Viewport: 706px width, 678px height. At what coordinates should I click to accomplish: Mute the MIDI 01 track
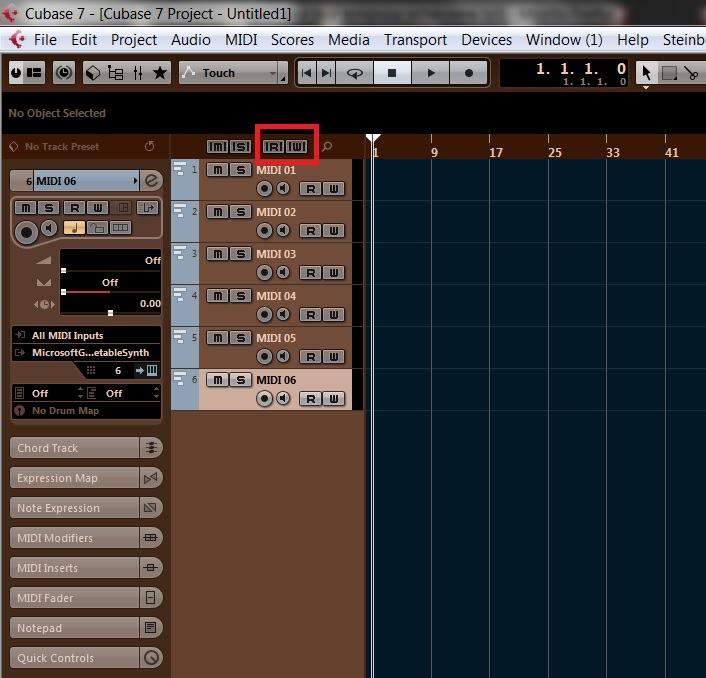[217, 170]
